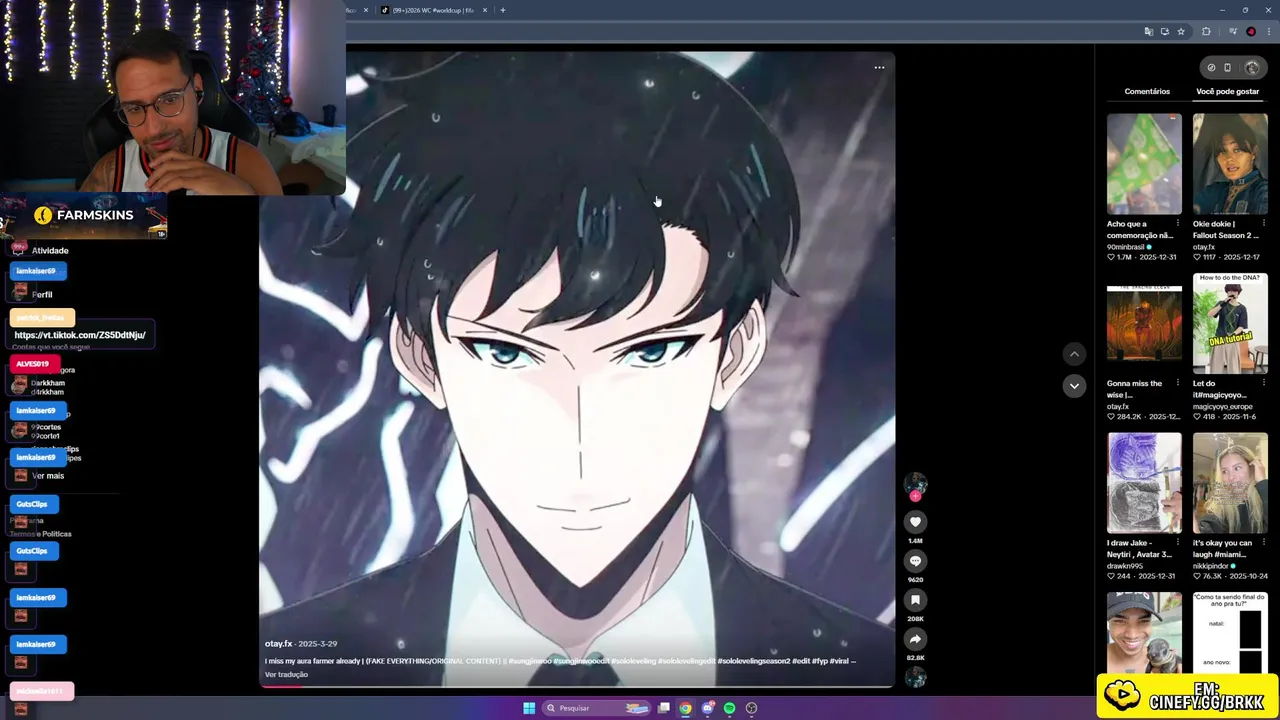
Task: Follow creator with pink plus badge
Action: 915,496
